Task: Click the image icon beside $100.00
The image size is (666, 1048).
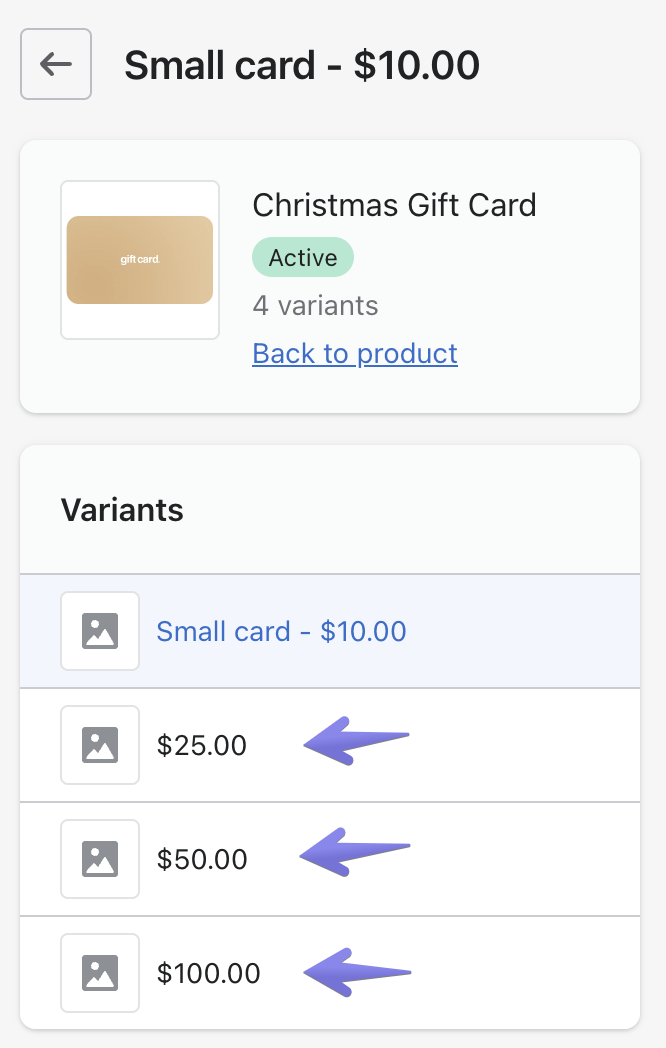Action: [100, 973]
